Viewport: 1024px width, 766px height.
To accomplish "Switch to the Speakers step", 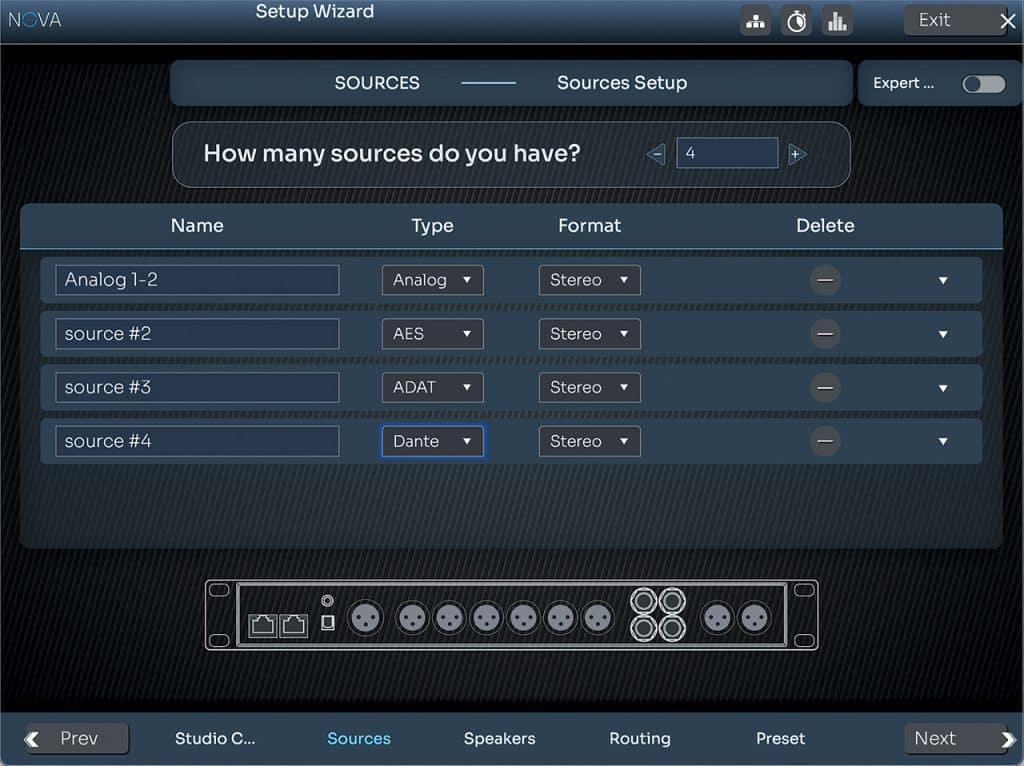I will 499,739.
